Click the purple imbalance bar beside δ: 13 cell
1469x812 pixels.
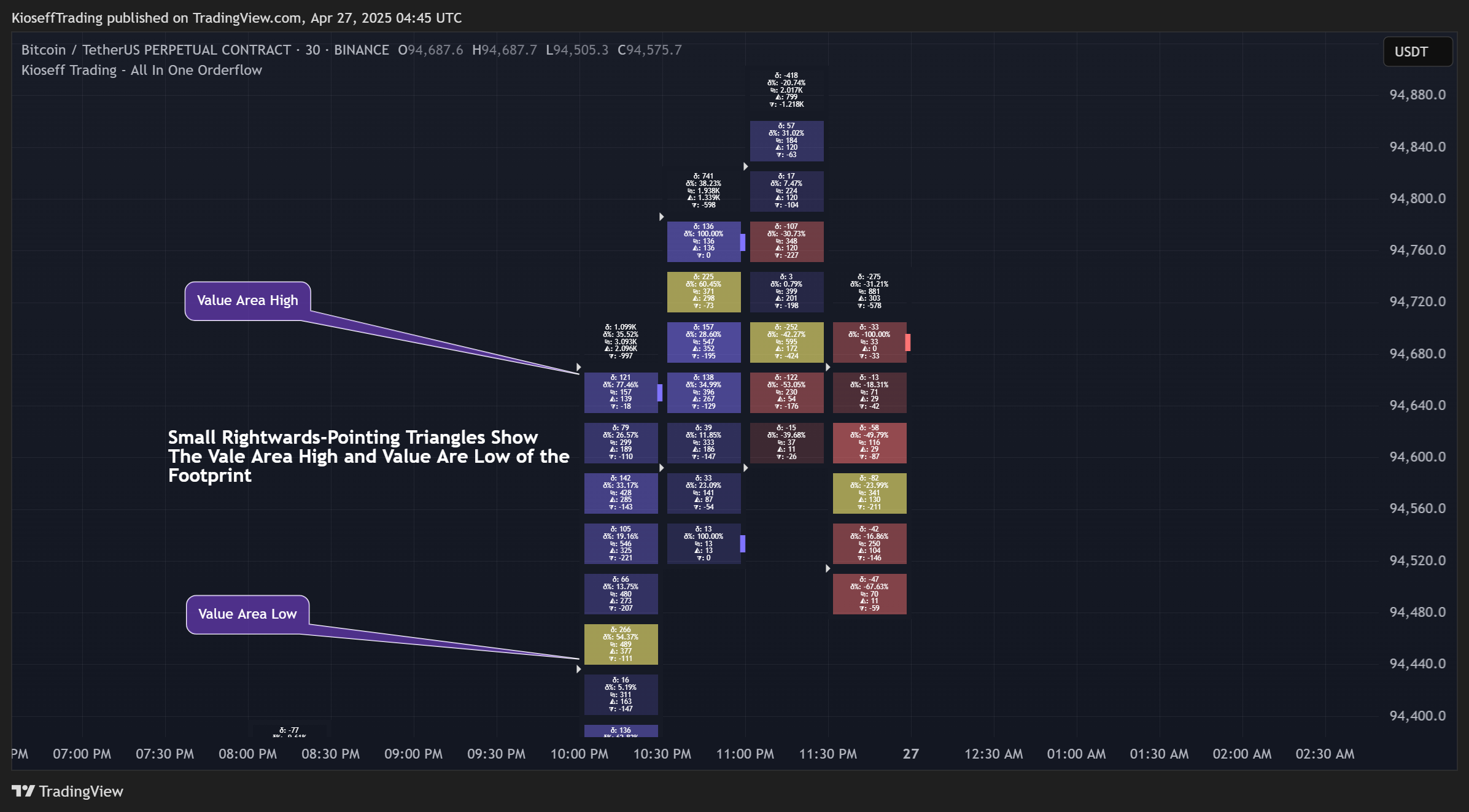click(x=743, y=544)
